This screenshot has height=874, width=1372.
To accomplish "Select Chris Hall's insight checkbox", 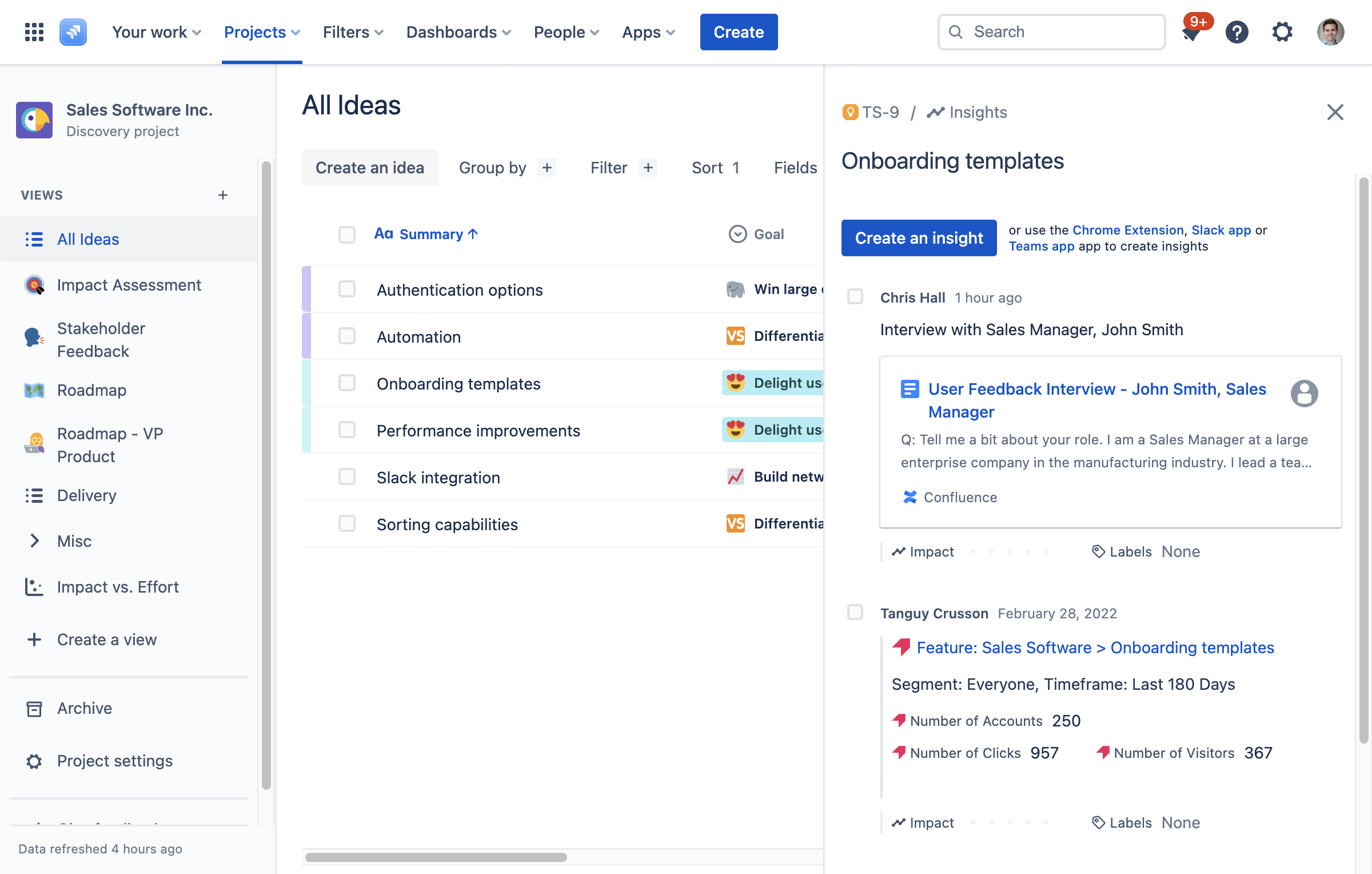I will click(x=855, y=297).
